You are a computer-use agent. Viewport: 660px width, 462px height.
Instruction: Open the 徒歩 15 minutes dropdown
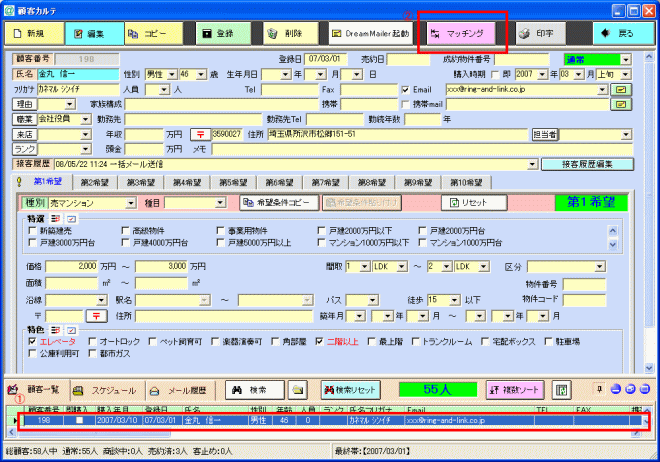455,300
